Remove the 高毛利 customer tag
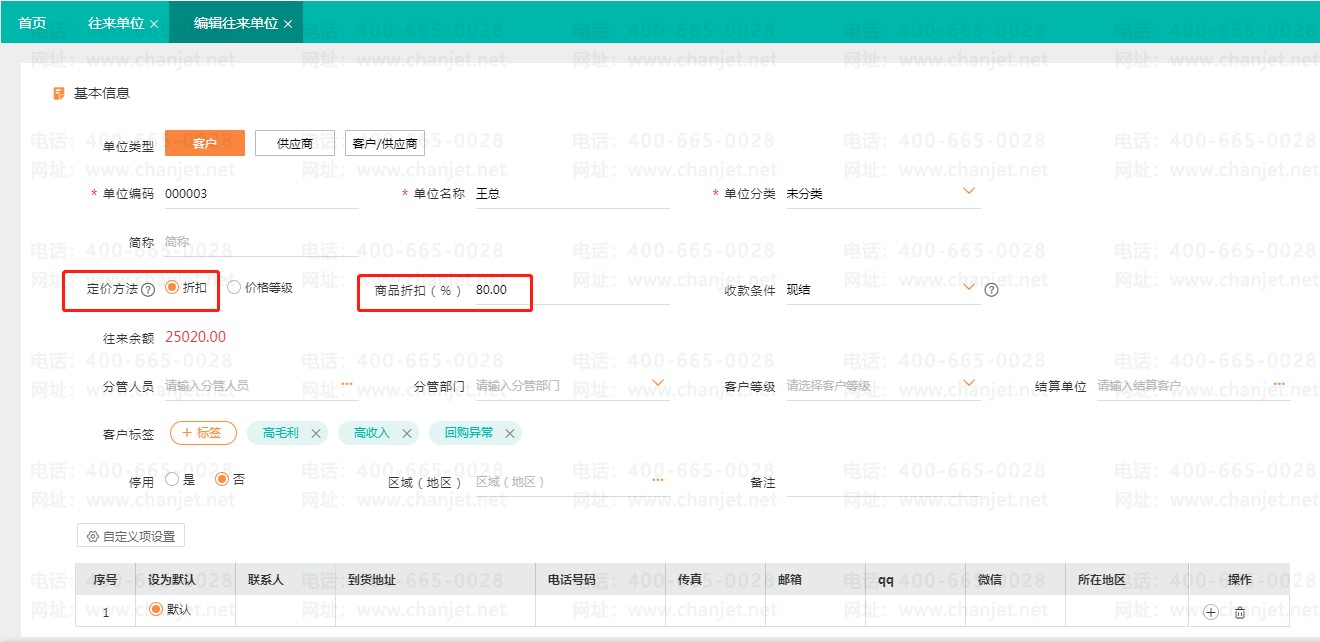 pos(316,433)
